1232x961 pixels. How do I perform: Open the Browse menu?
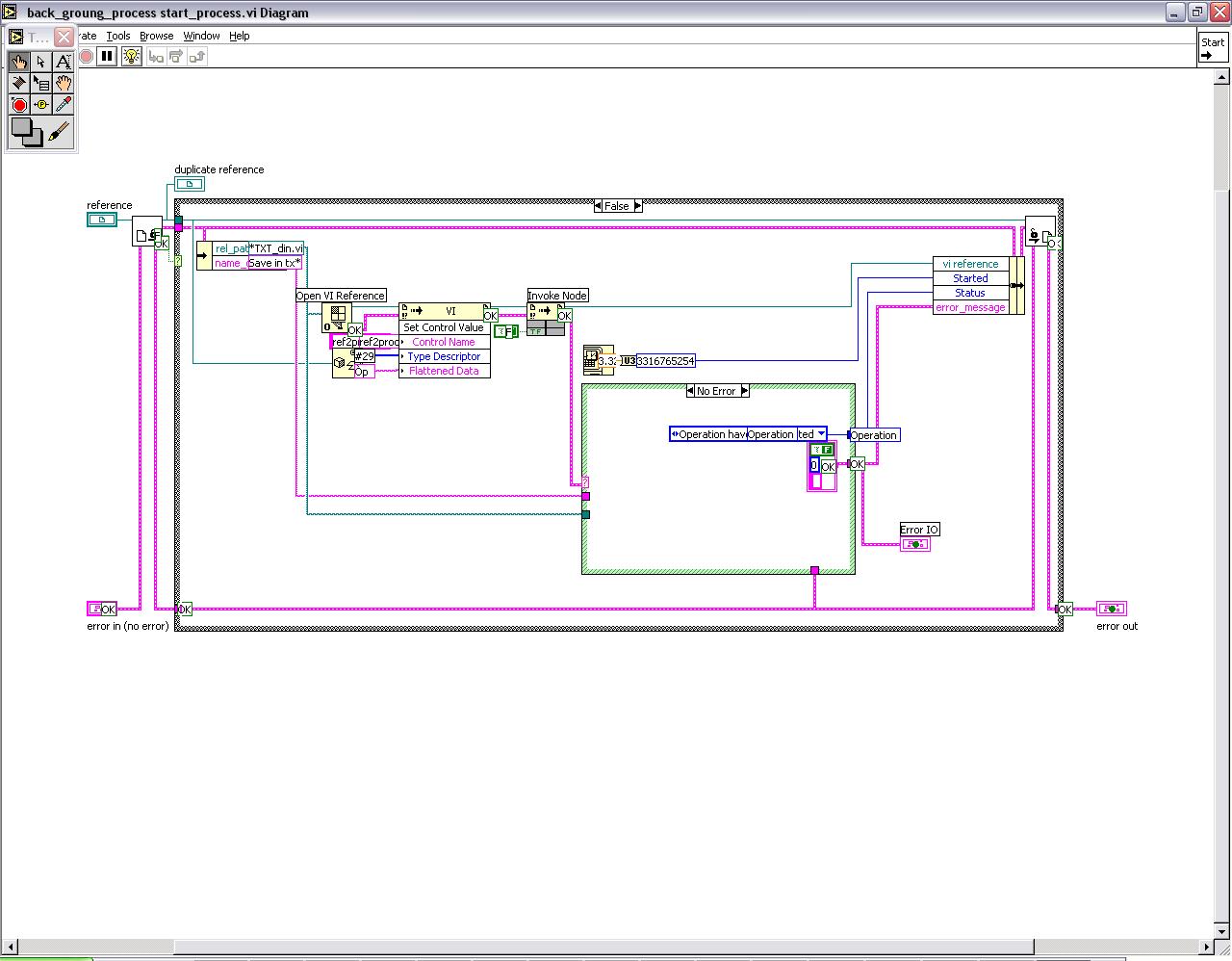pyautogui.click(x=157, y=36)
